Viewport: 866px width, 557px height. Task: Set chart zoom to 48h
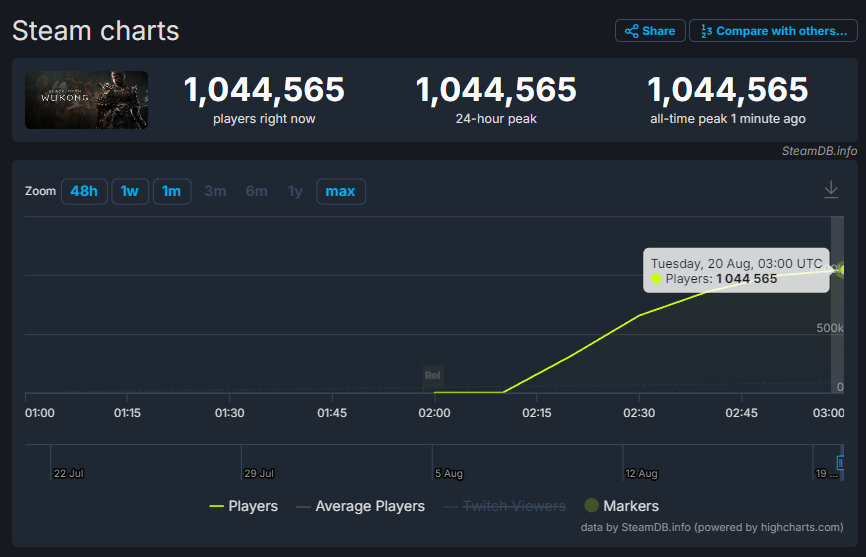84,192
